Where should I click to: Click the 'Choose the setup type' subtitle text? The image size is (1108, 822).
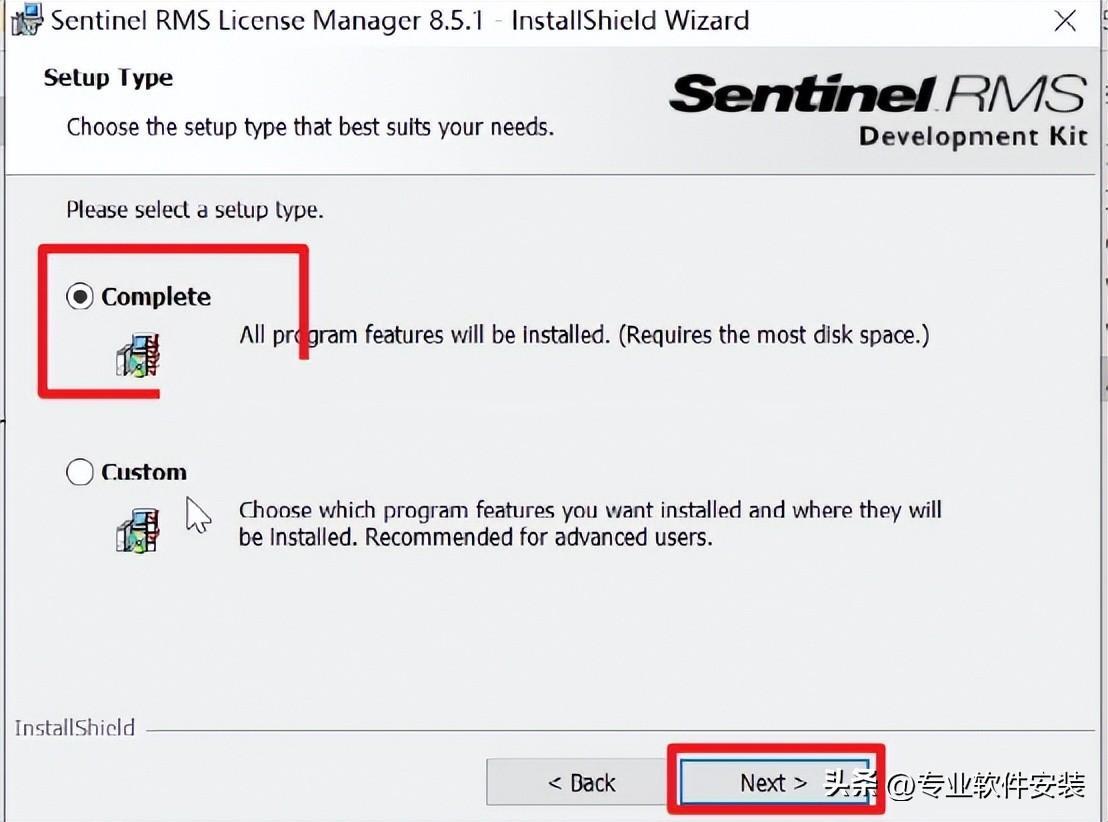310,127
